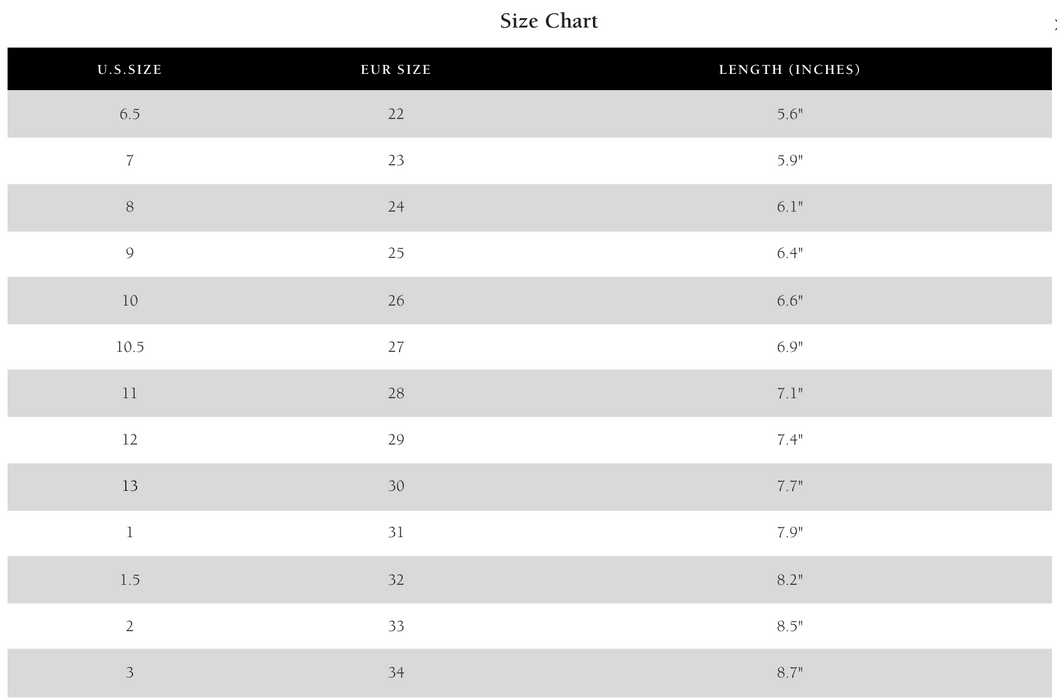
Task: Click the LENGTH (INCHES) column header
Action: pos(789,70)
